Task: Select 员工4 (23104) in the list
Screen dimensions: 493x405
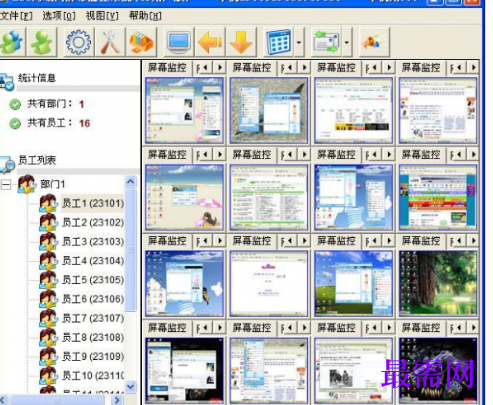Action: (x=93, y=261)
